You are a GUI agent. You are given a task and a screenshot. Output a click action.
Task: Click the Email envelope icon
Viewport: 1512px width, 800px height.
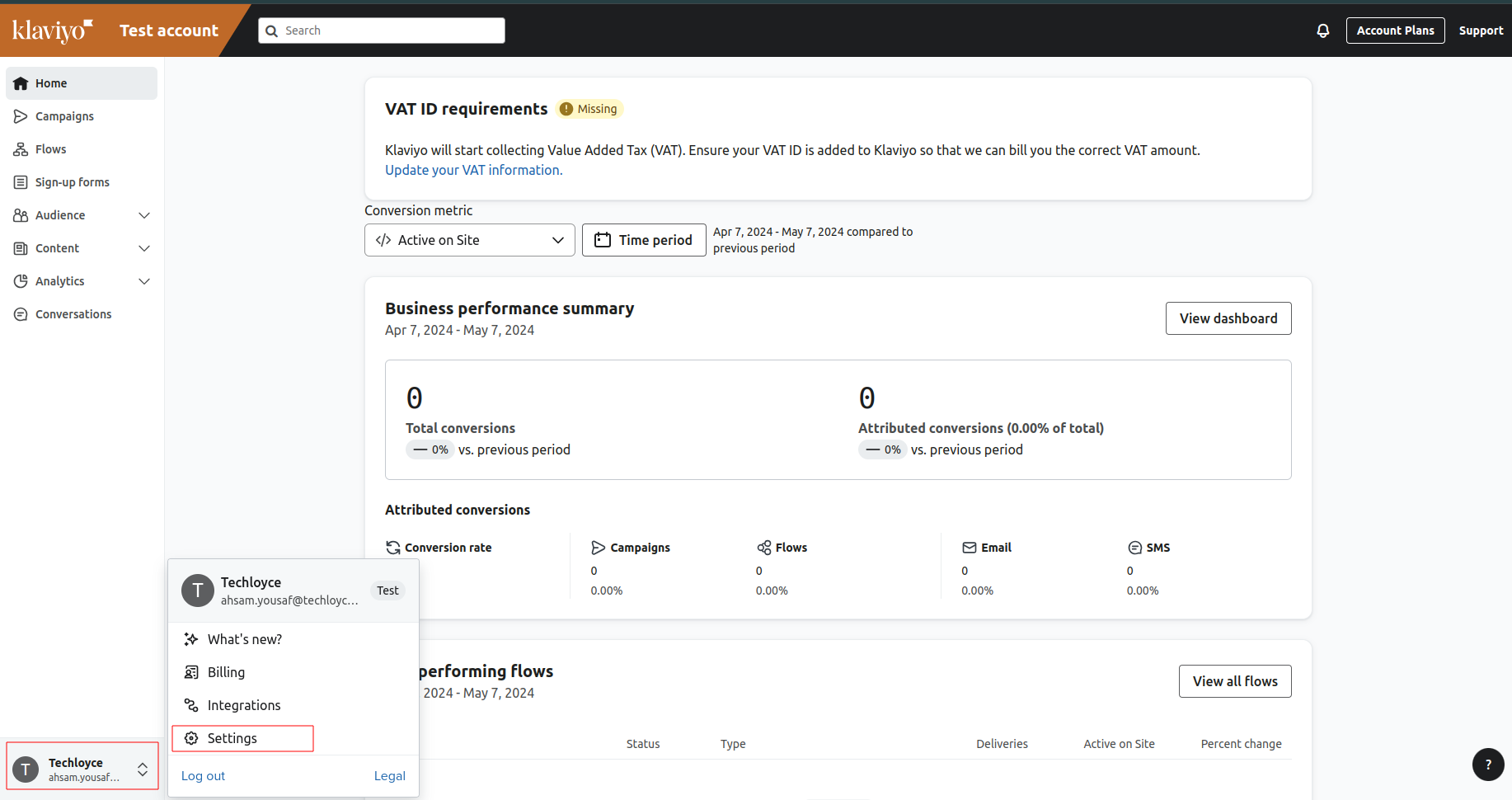[970, 548]
